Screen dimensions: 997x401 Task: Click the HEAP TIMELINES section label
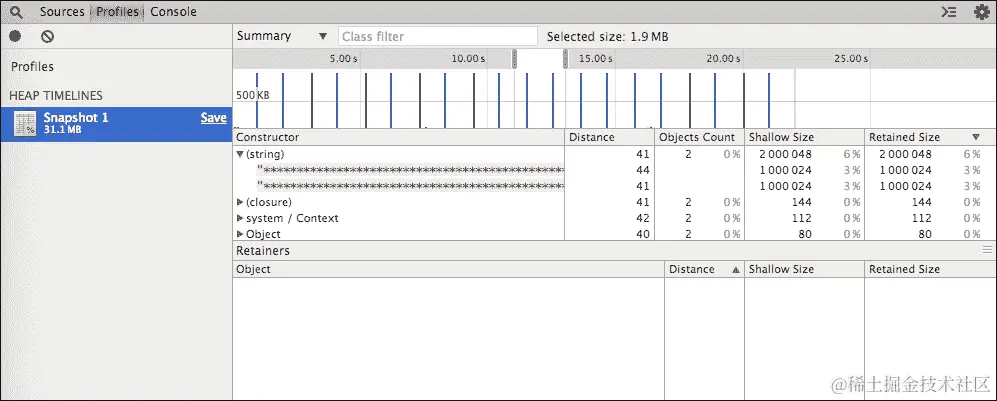(x=55, y=95)
